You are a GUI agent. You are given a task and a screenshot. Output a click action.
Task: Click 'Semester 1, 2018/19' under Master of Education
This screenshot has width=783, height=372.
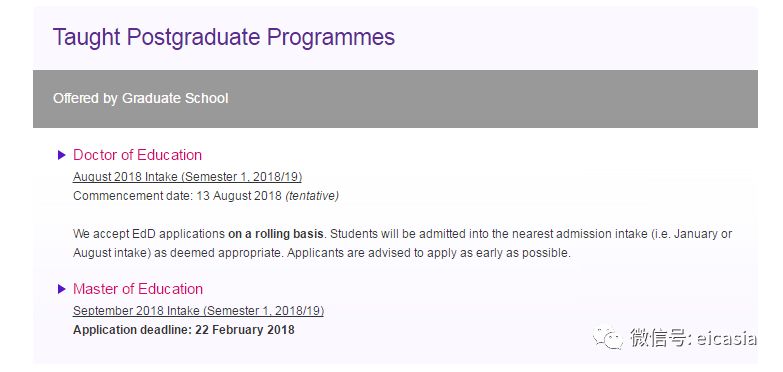coord(263,311)
